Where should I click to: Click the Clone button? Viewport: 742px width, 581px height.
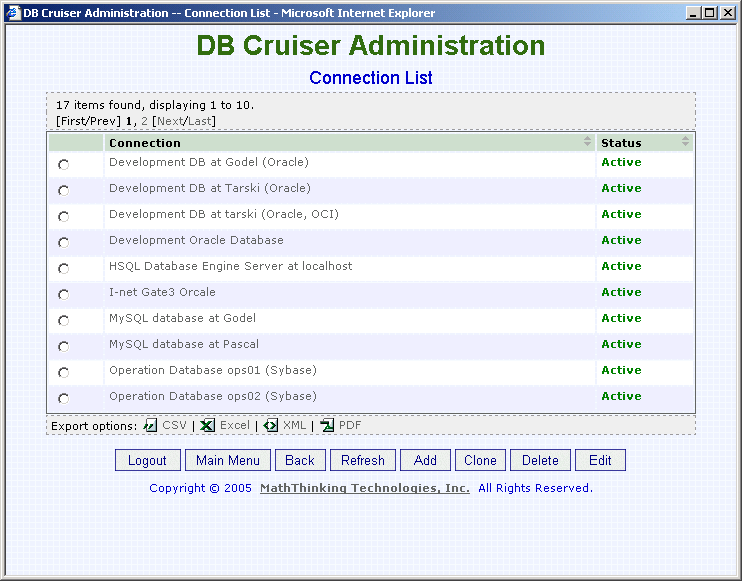480,460
